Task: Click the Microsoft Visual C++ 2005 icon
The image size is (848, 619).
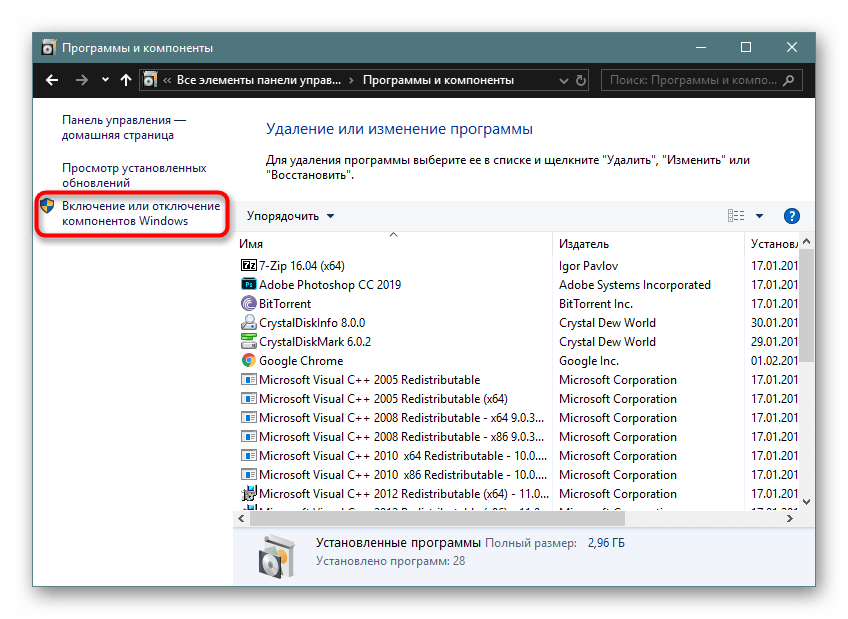Action: (x=247, y=379)
